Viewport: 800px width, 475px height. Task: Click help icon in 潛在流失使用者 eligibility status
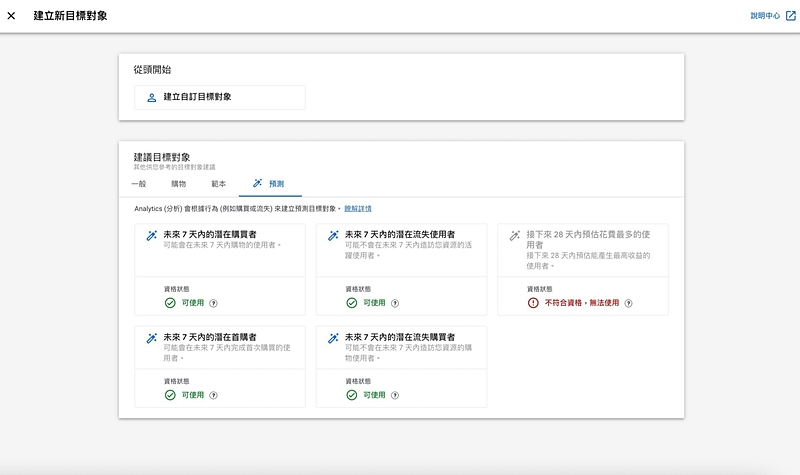tap(394, 303)
